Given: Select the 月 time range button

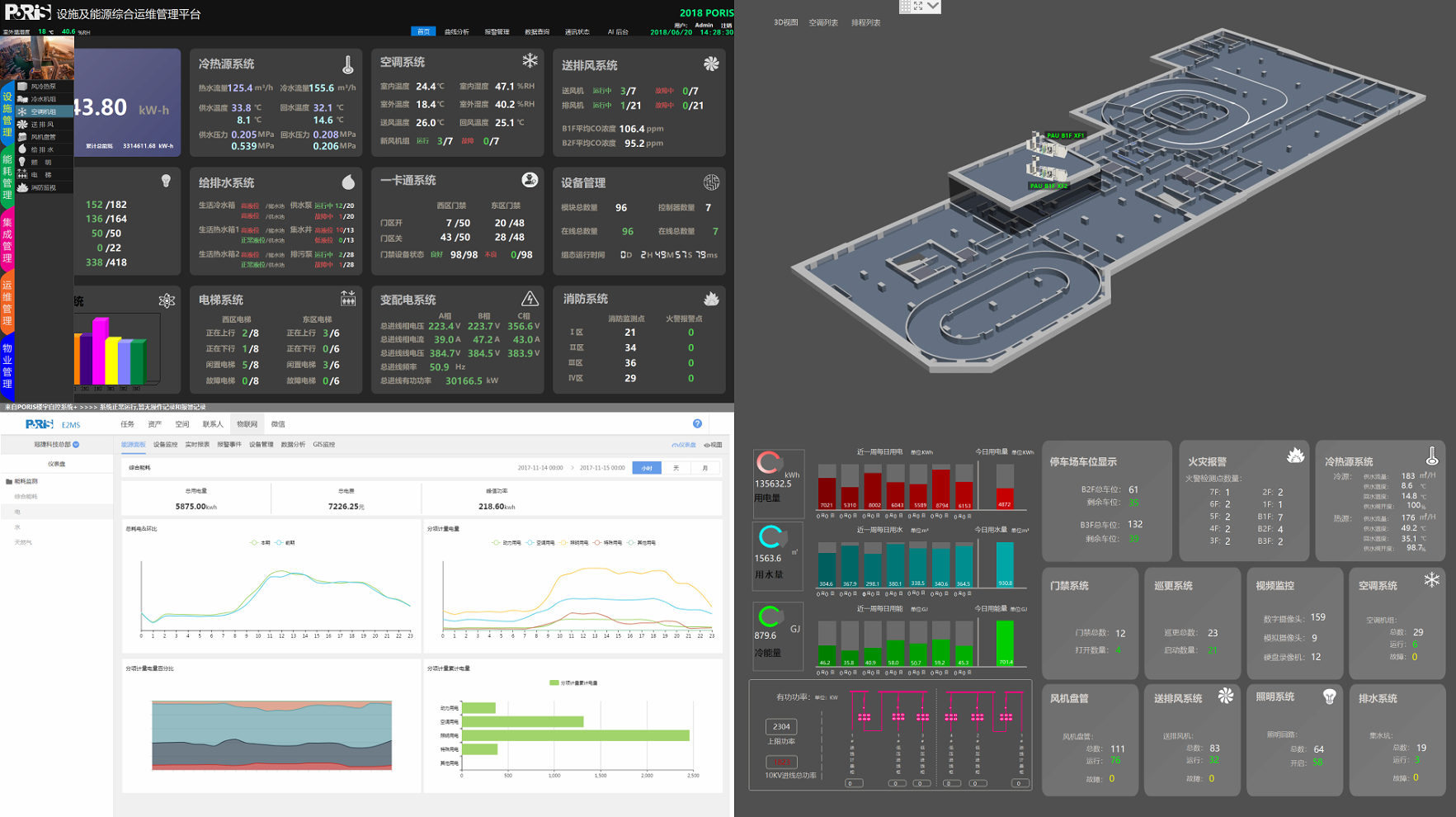Looking at the screenshot, I should pos(704,468).
